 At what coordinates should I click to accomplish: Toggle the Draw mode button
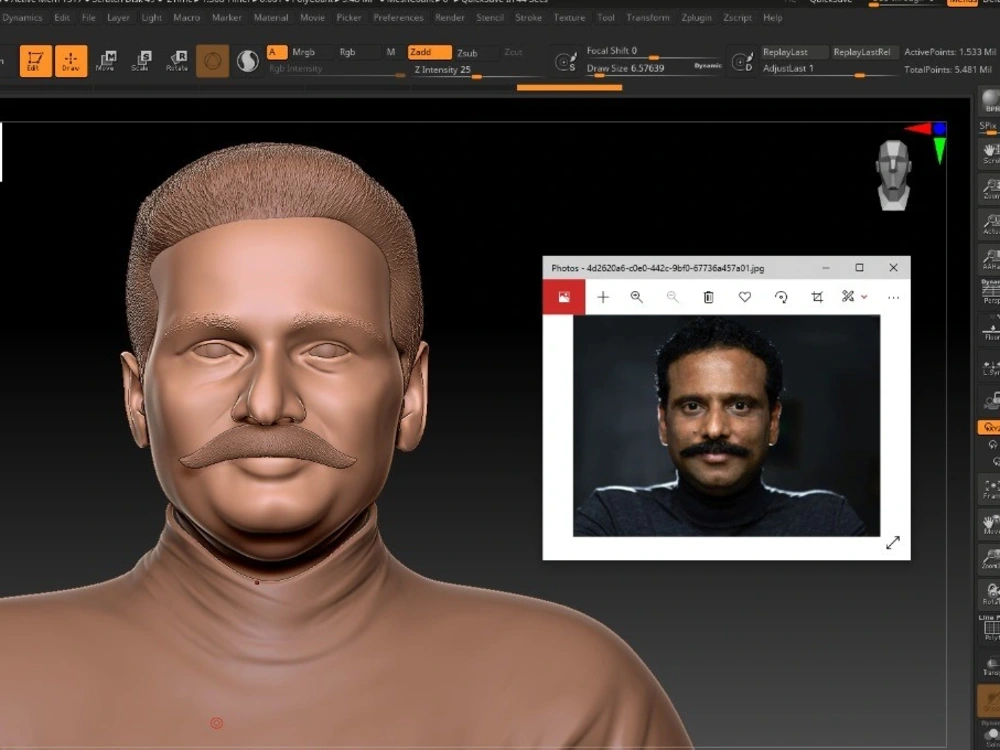pos(71,61)
